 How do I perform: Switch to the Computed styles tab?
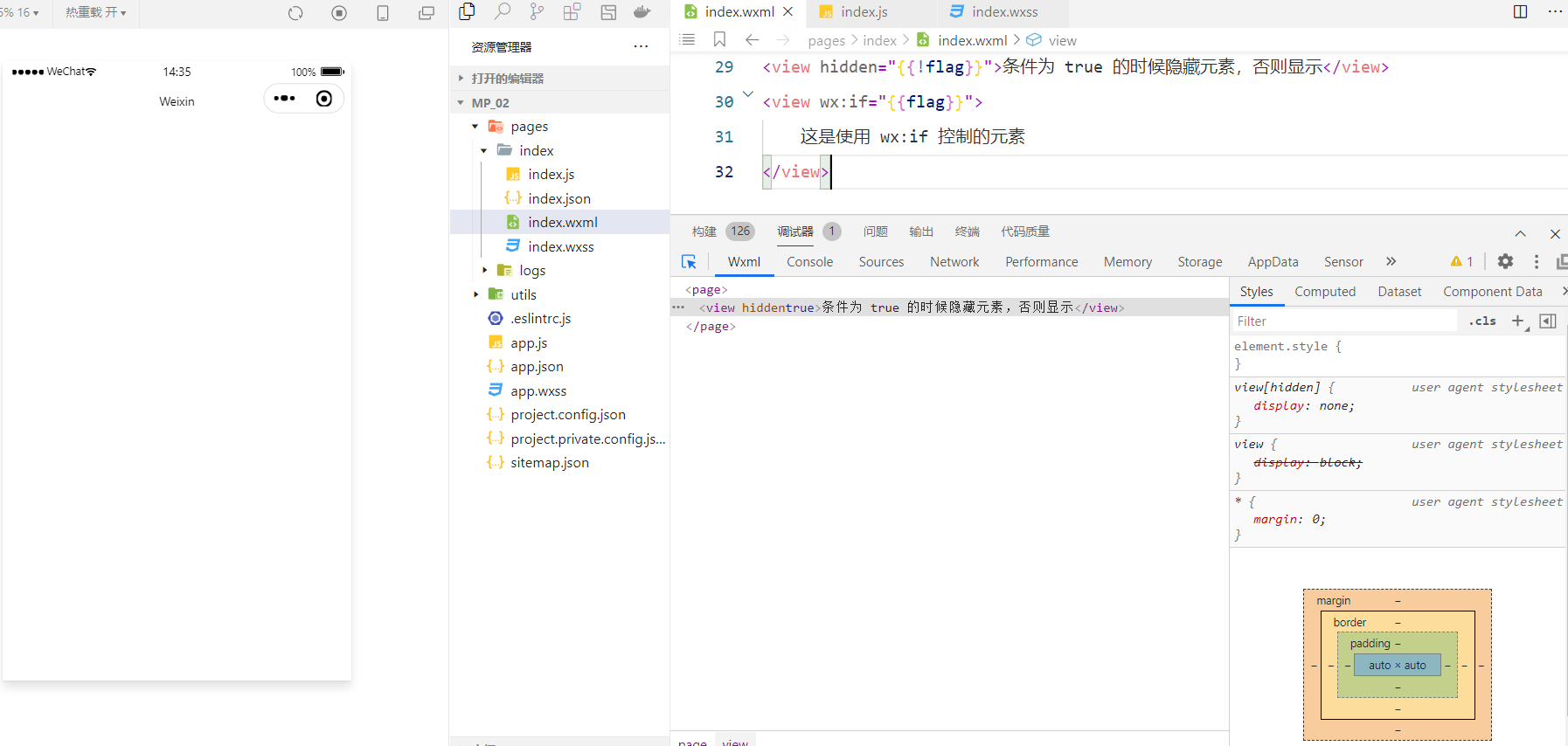[x=1325, y=292]
